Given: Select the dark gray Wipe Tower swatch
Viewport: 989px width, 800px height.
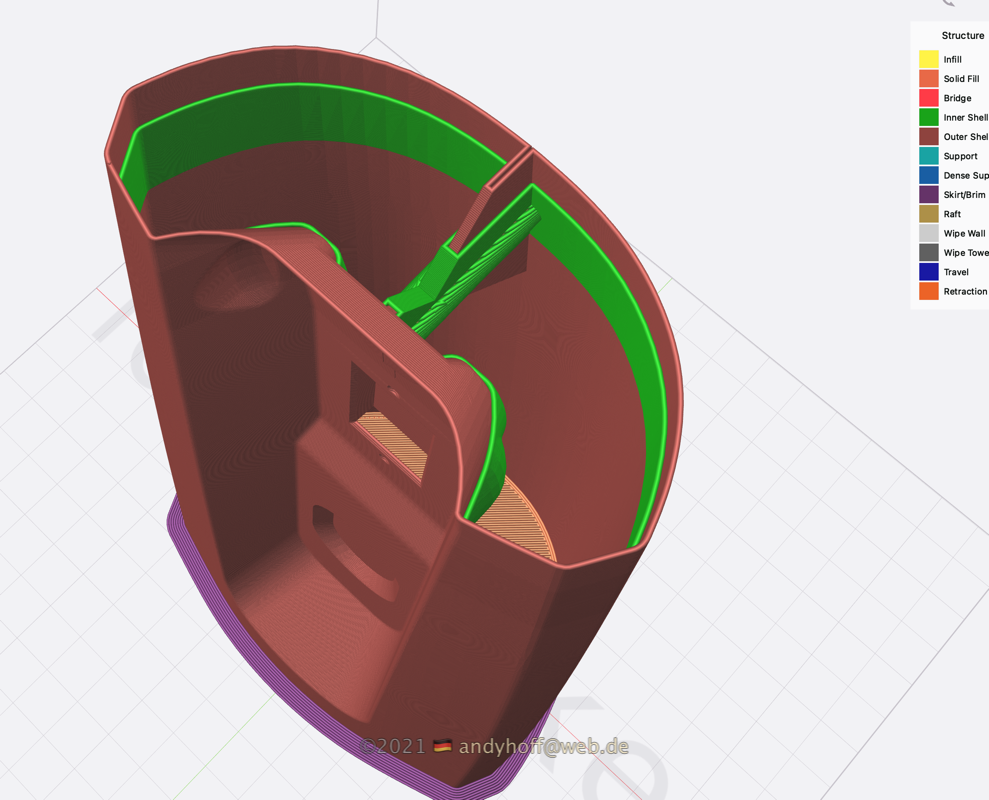Looking at the screenshot, I should [x=929, y=253].
